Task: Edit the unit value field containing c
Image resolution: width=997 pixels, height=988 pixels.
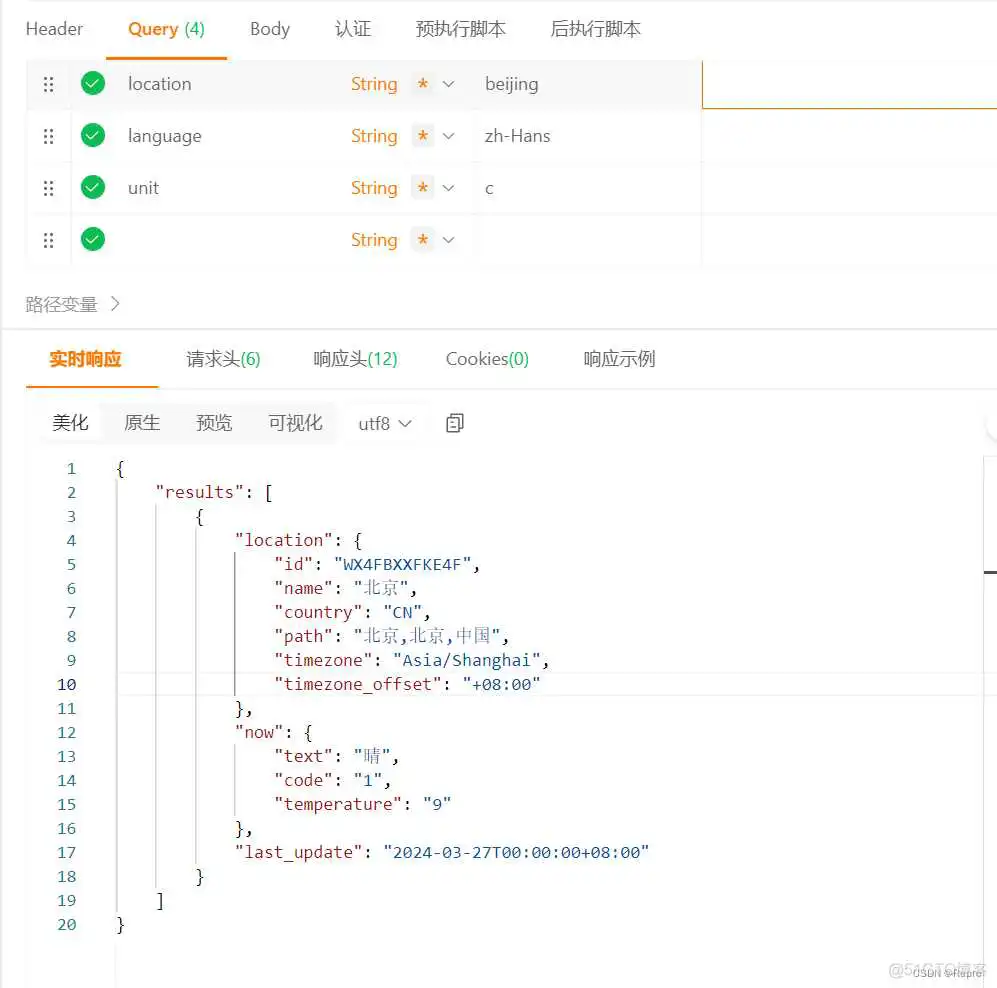Action: click(590, 188)
